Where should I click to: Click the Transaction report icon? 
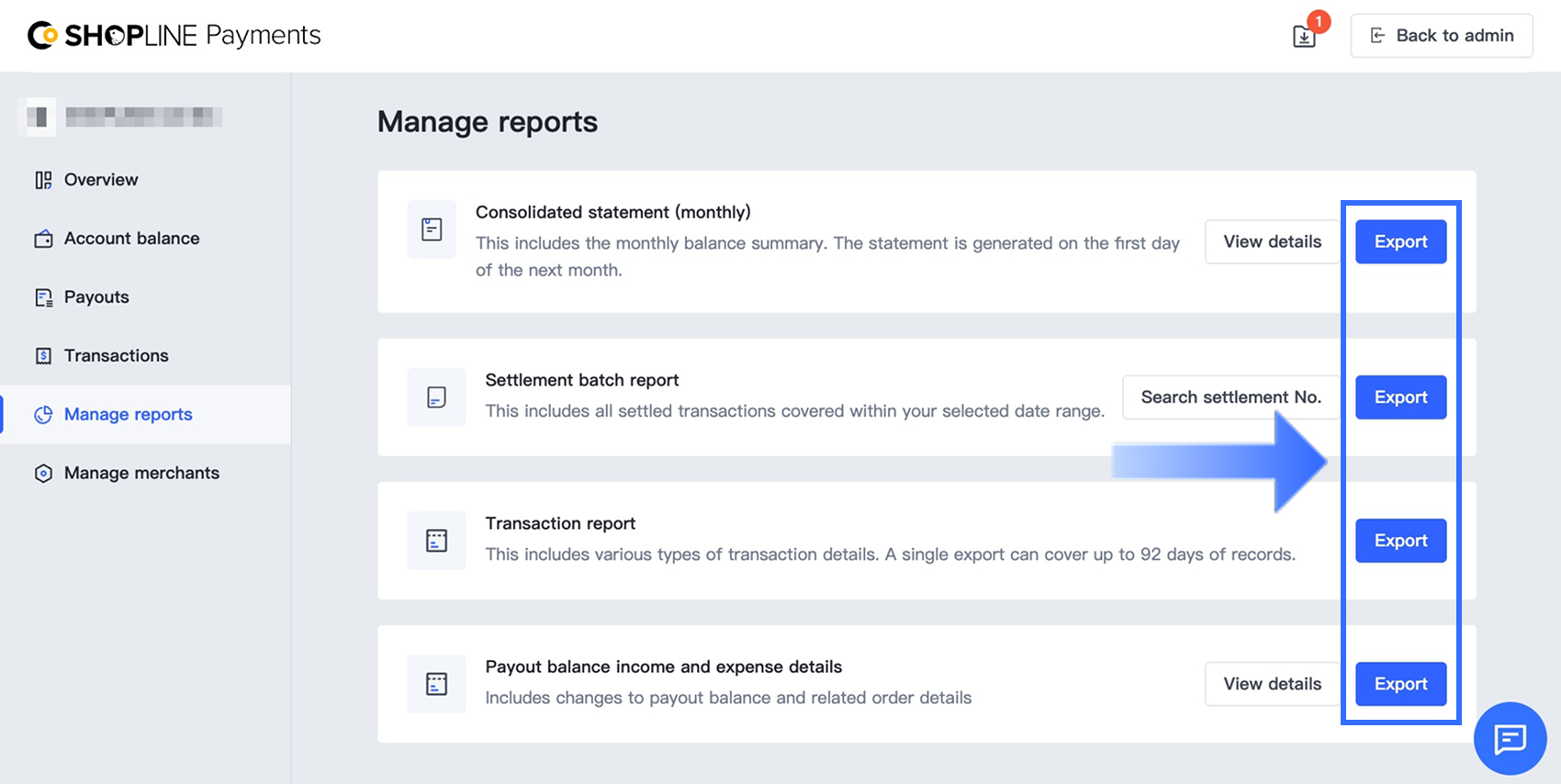coord(436,541)
